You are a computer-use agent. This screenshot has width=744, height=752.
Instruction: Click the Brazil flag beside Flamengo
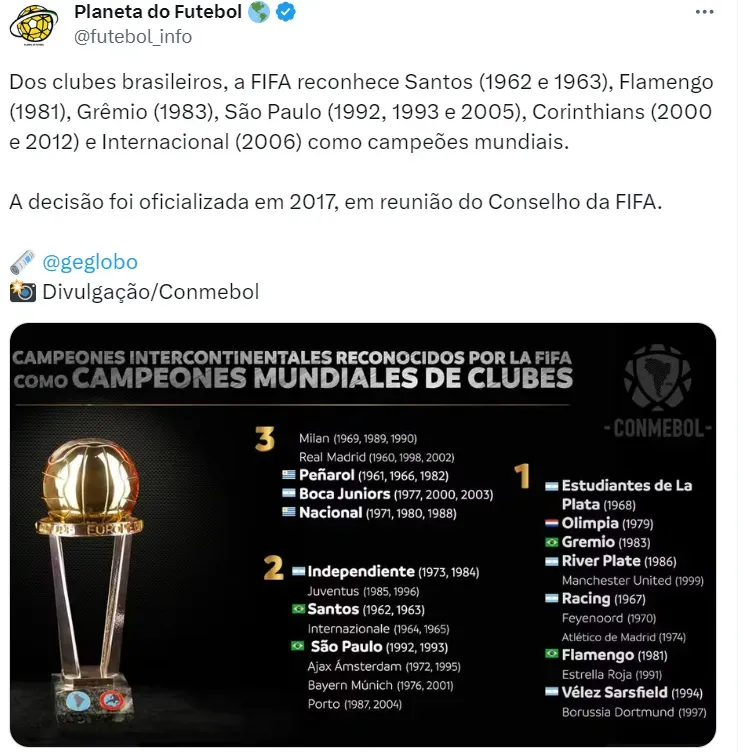coord(551,655)
